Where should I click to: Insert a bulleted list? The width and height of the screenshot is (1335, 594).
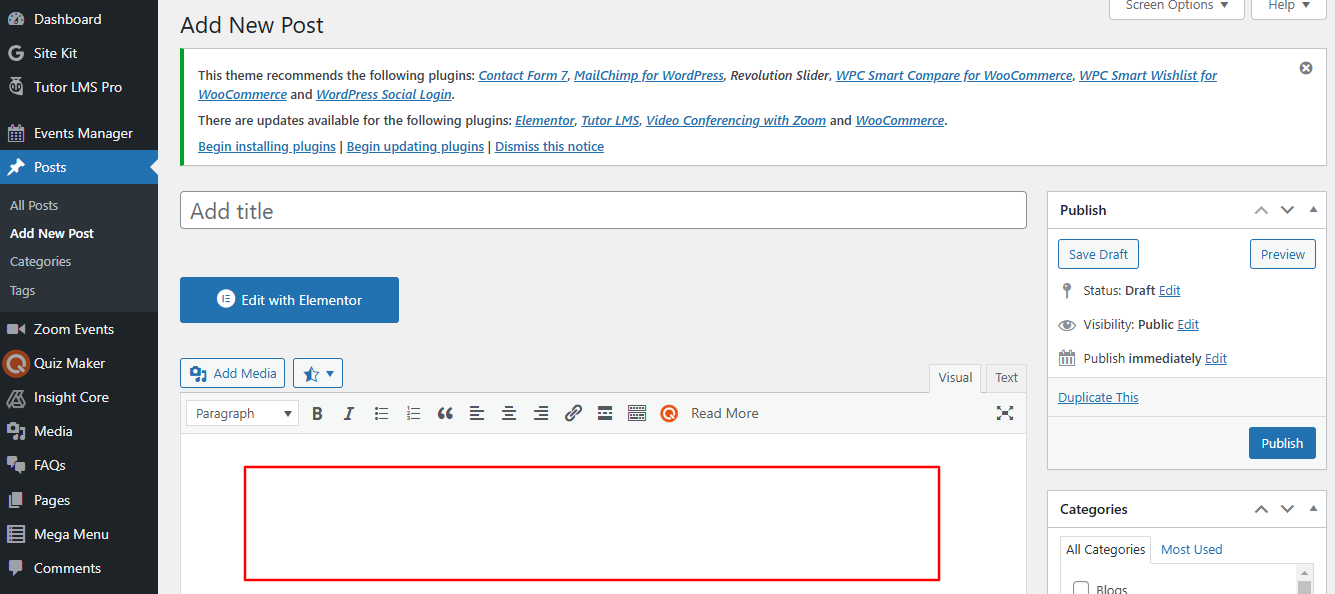click(381, 413)
